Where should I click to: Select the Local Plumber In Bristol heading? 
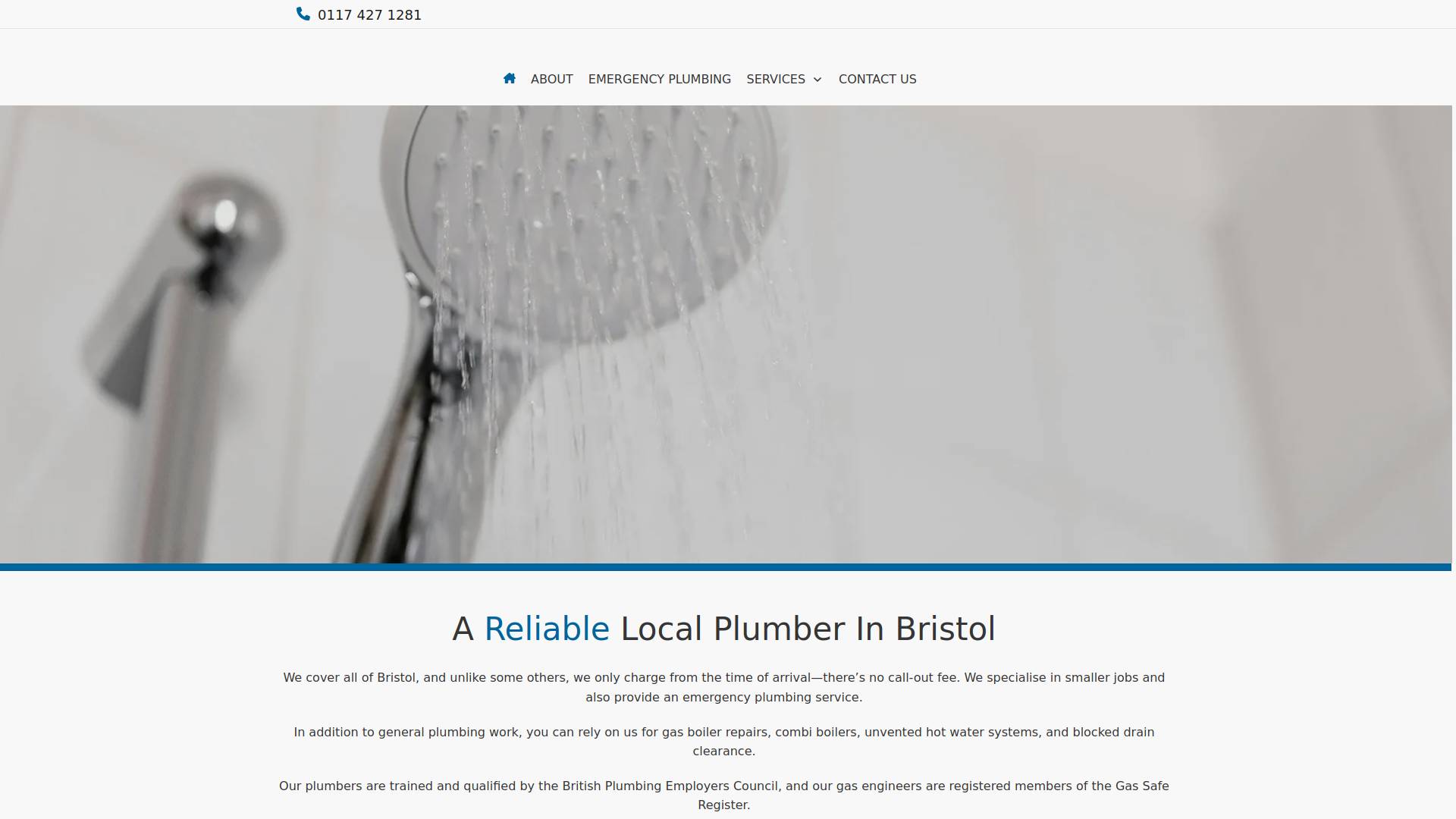[x=723, y=629]
